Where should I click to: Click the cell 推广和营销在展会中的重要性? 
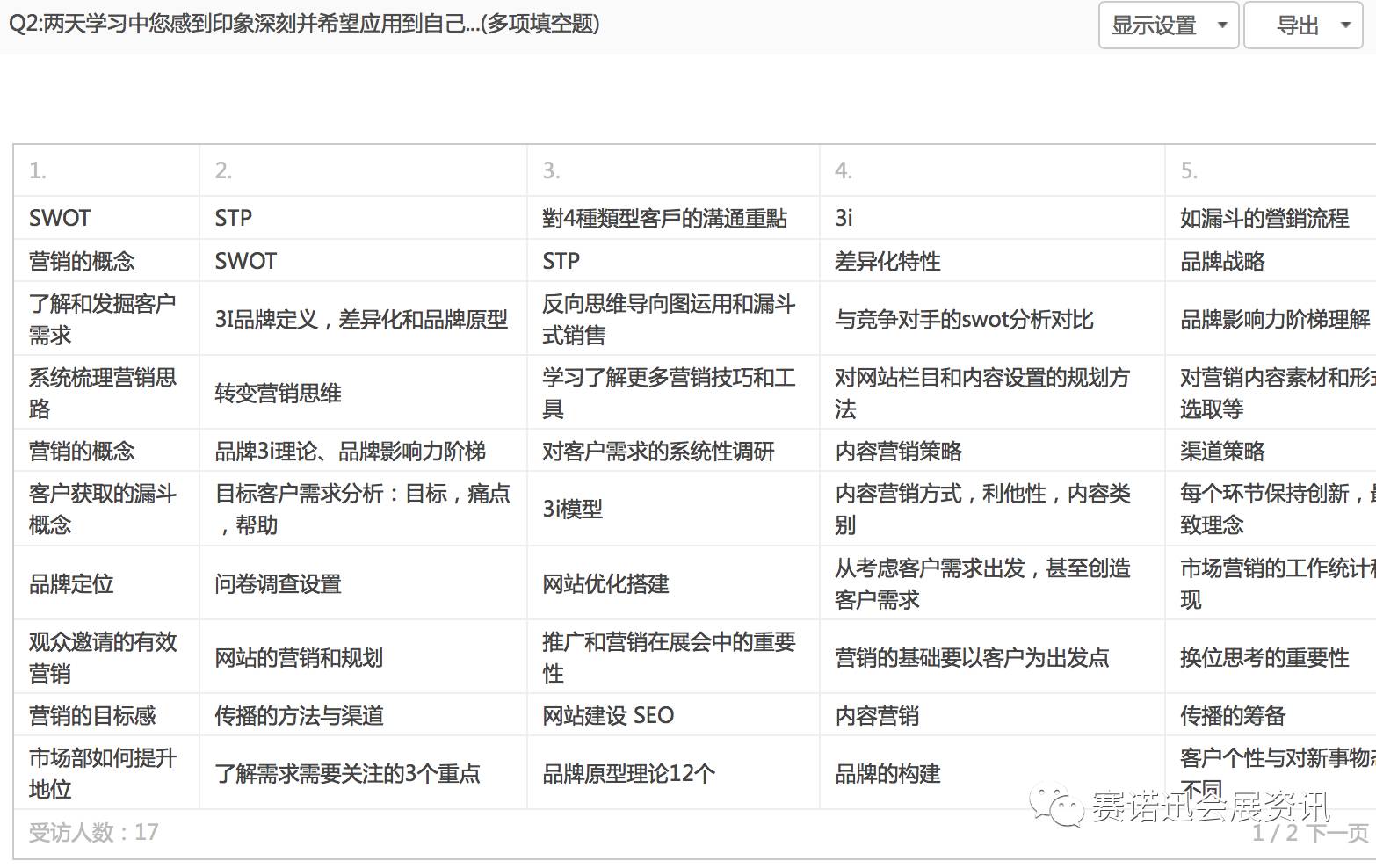(x=673, y=657)
